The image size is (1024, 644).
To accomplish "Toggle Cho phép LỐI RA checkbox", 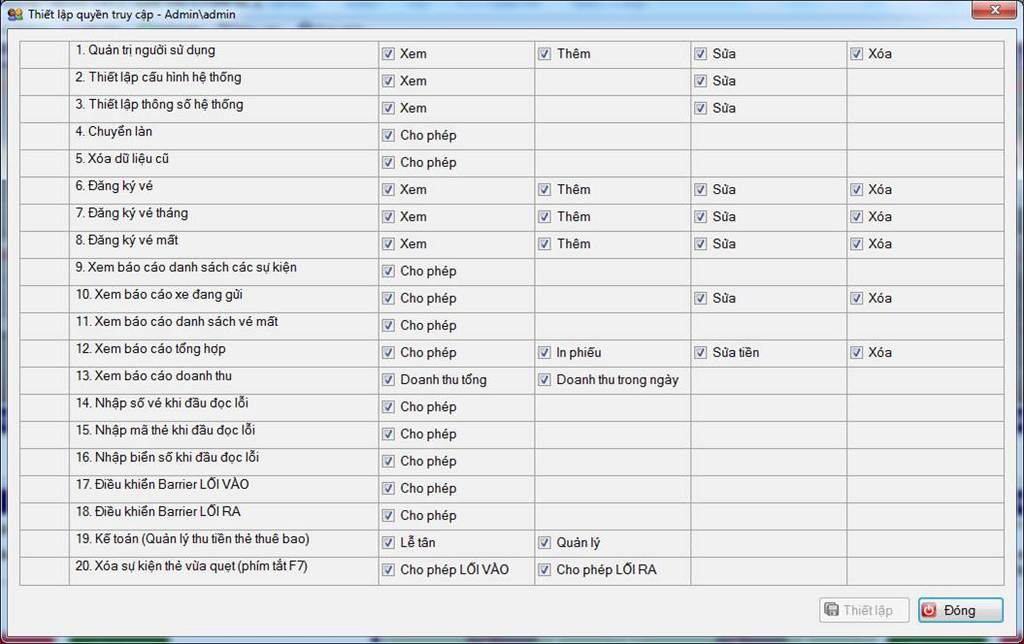I will pyautogui.click(x=545, y=570).
